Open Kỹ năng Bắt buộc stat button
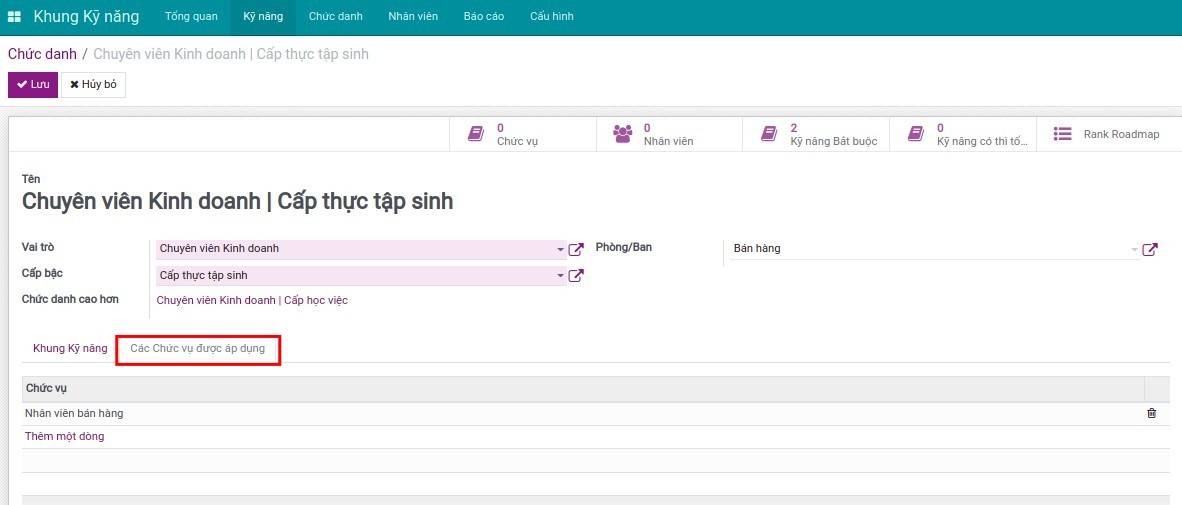Viewport: 1182px width, 505px height. click(x=817, y=134)
